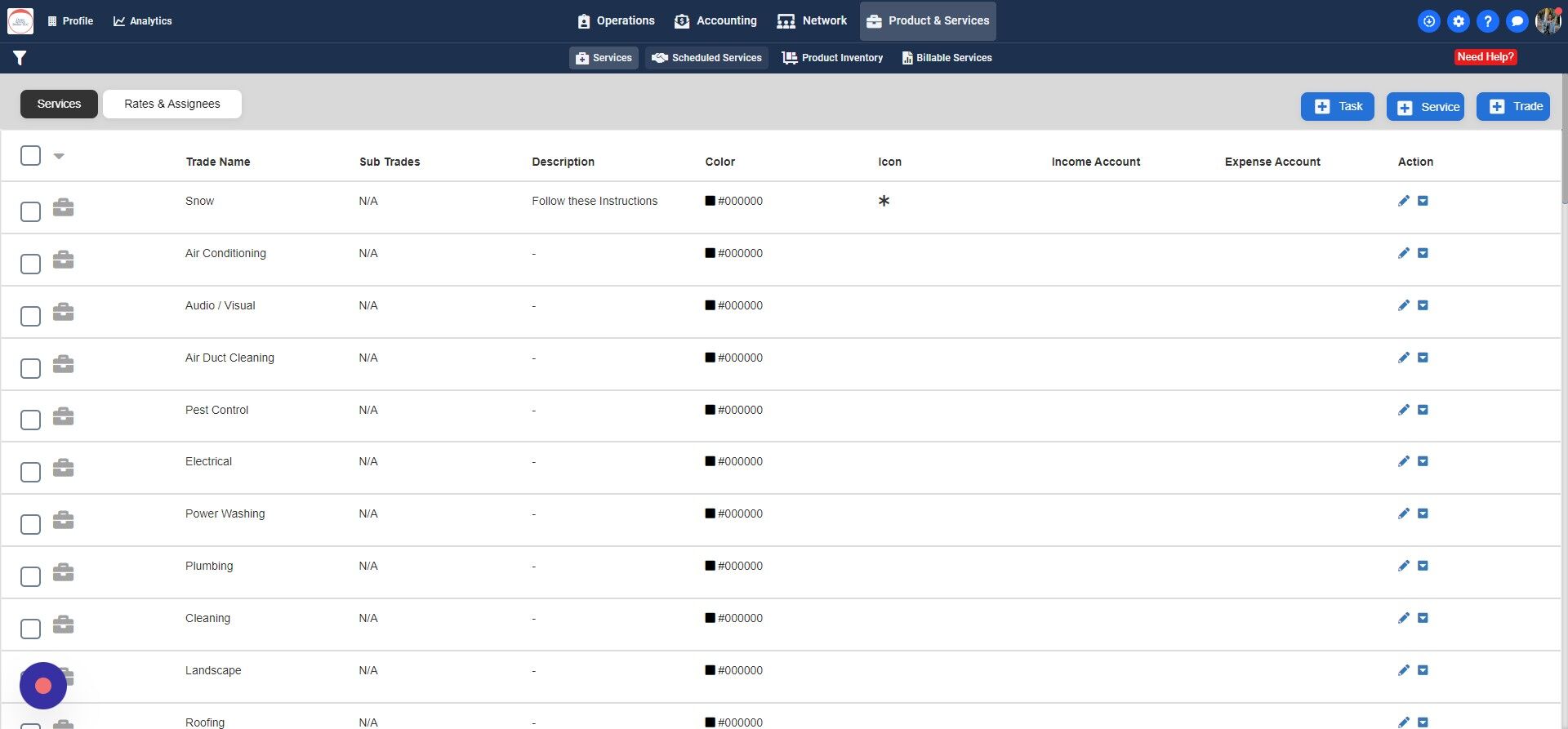Open action dropdown for Cleaning row

tap(1423, 618)
